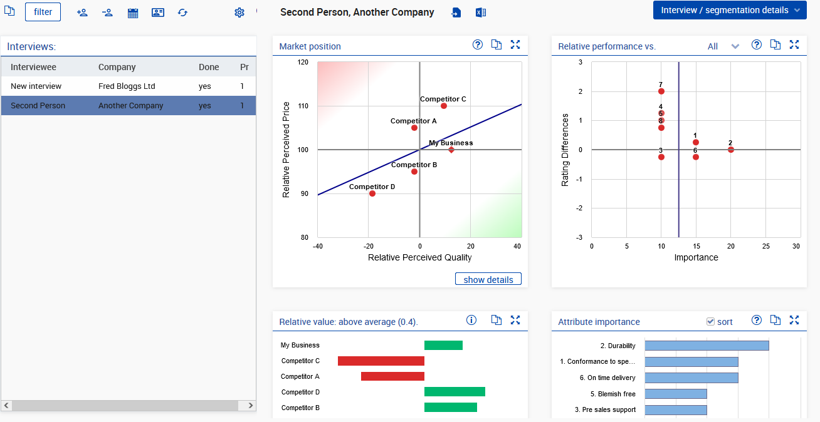Click the add interviewee icon
Viewport: 820px width, 422px height.
[82, 13]
